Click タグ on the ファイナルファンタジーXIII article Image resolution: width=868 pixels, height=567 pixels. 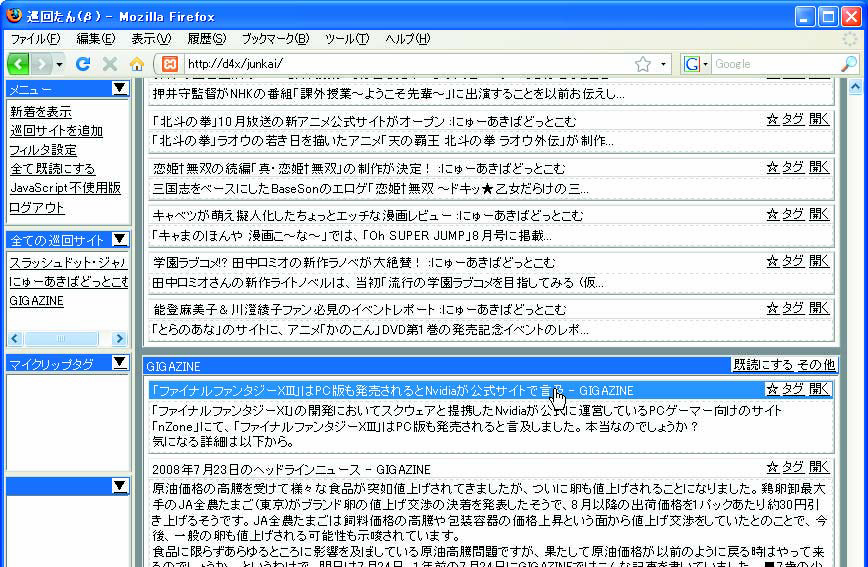pos(793,389)
